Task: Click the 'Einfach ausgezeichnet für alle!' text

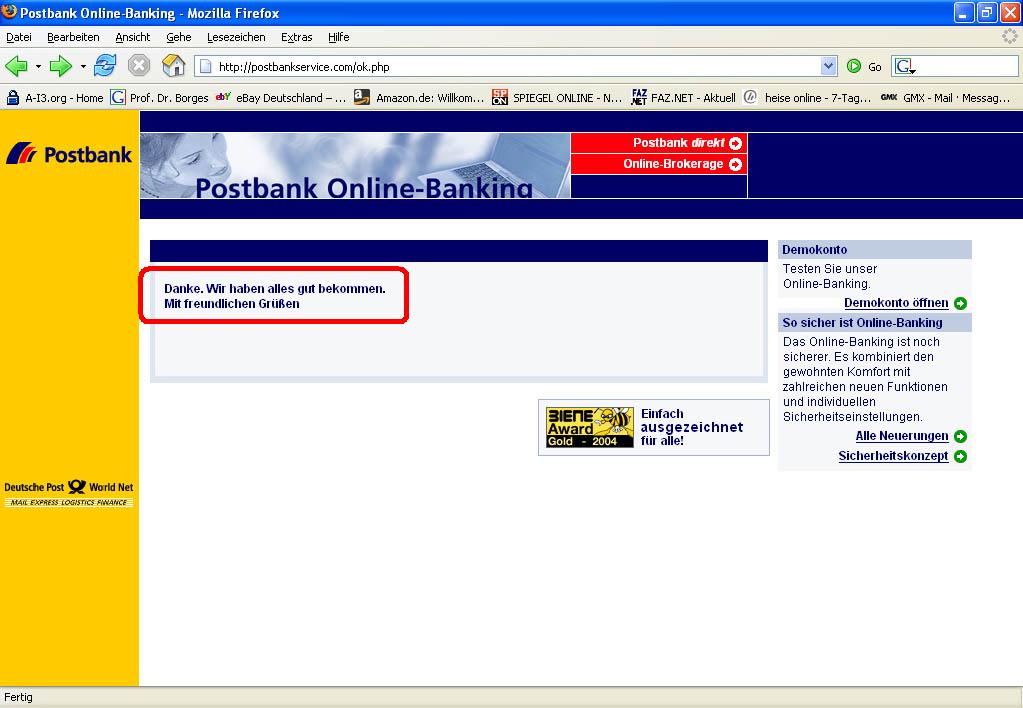Action: [692, 427]
